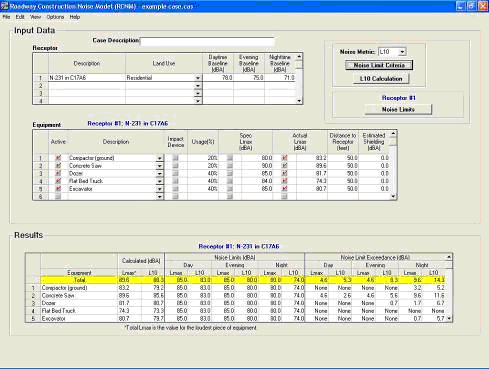Viewport: 489px width, 369px height.
Task: Toggle Active checkbox for Compactor (ground)
Action: click(x=58, y=158)
